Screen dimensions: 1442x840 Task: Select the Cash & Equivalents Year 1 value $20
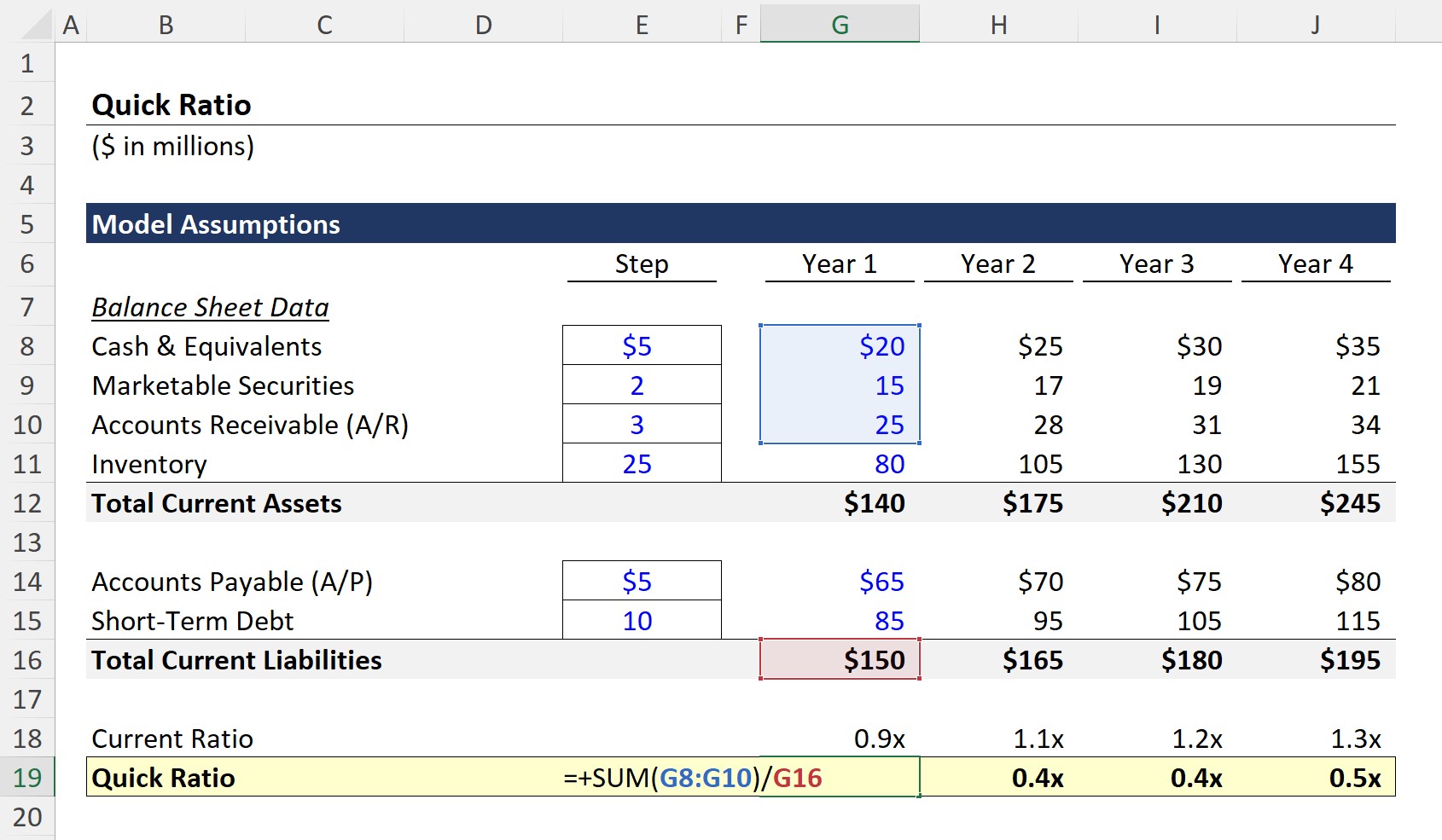pyautogui.click(x=840, y=345)
